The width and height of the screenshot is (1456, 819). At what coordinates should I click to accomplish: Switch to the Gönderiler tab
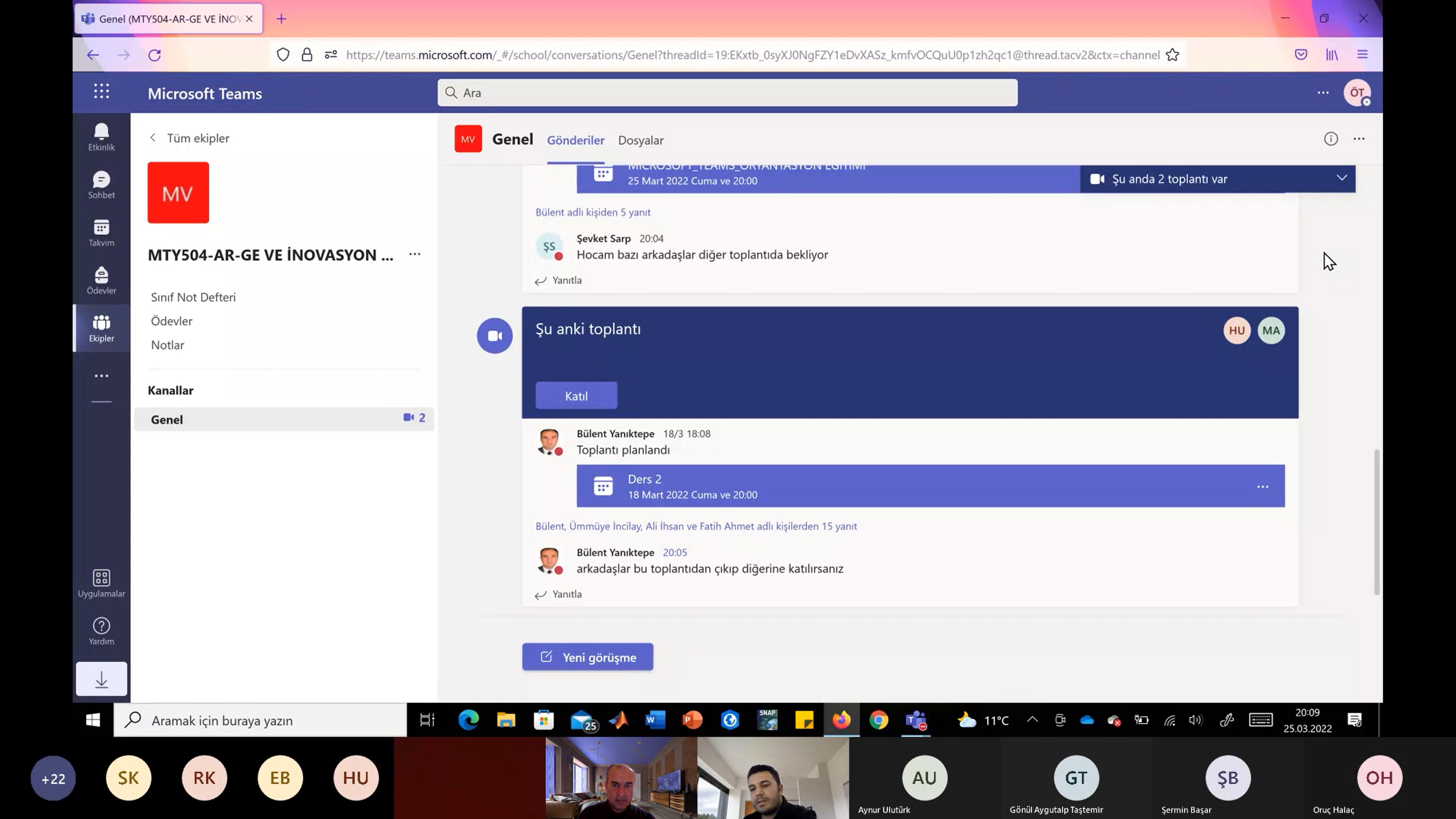576,140
